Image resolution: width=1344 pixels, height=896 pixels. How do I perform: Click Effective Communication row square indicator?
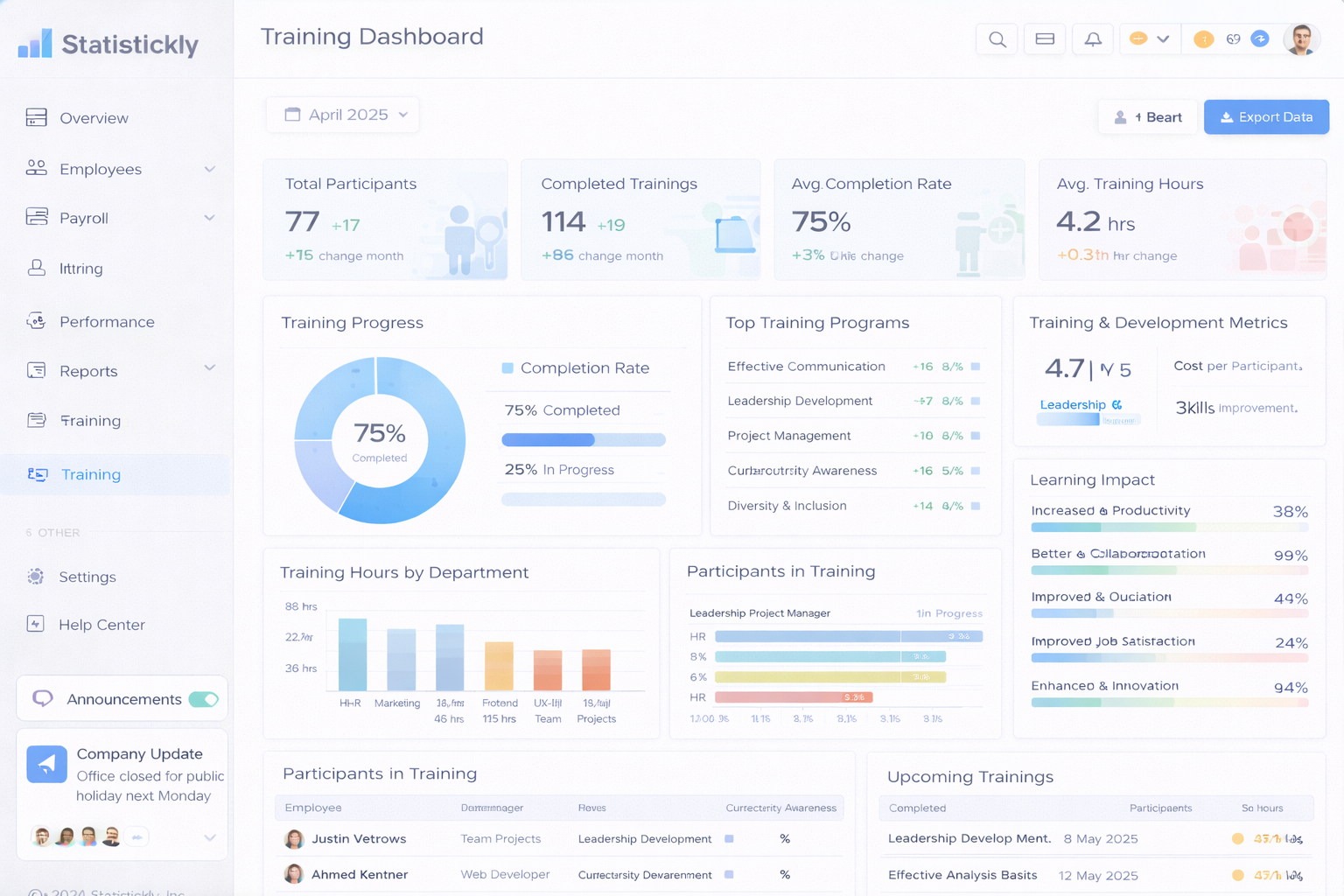point(976,367)
